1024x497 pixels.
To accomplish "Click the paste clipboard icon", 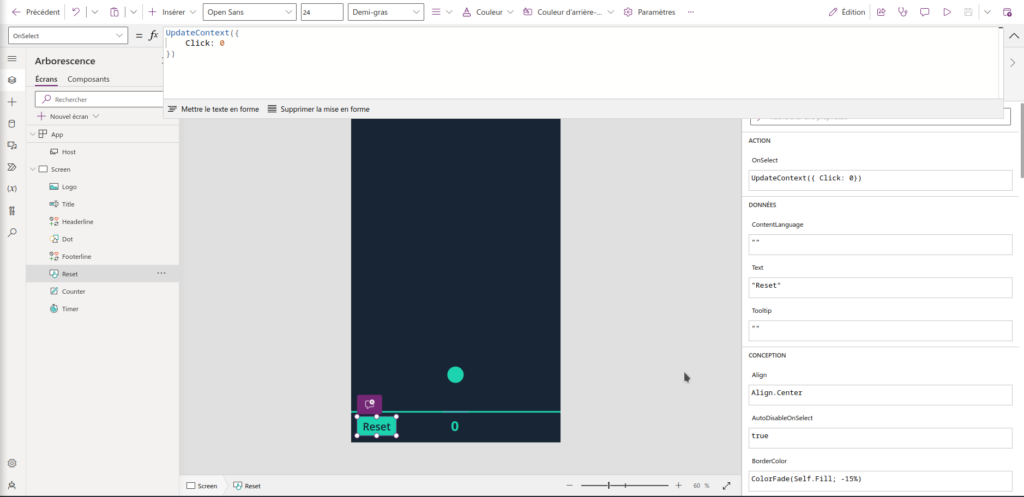I will [114, 12].
